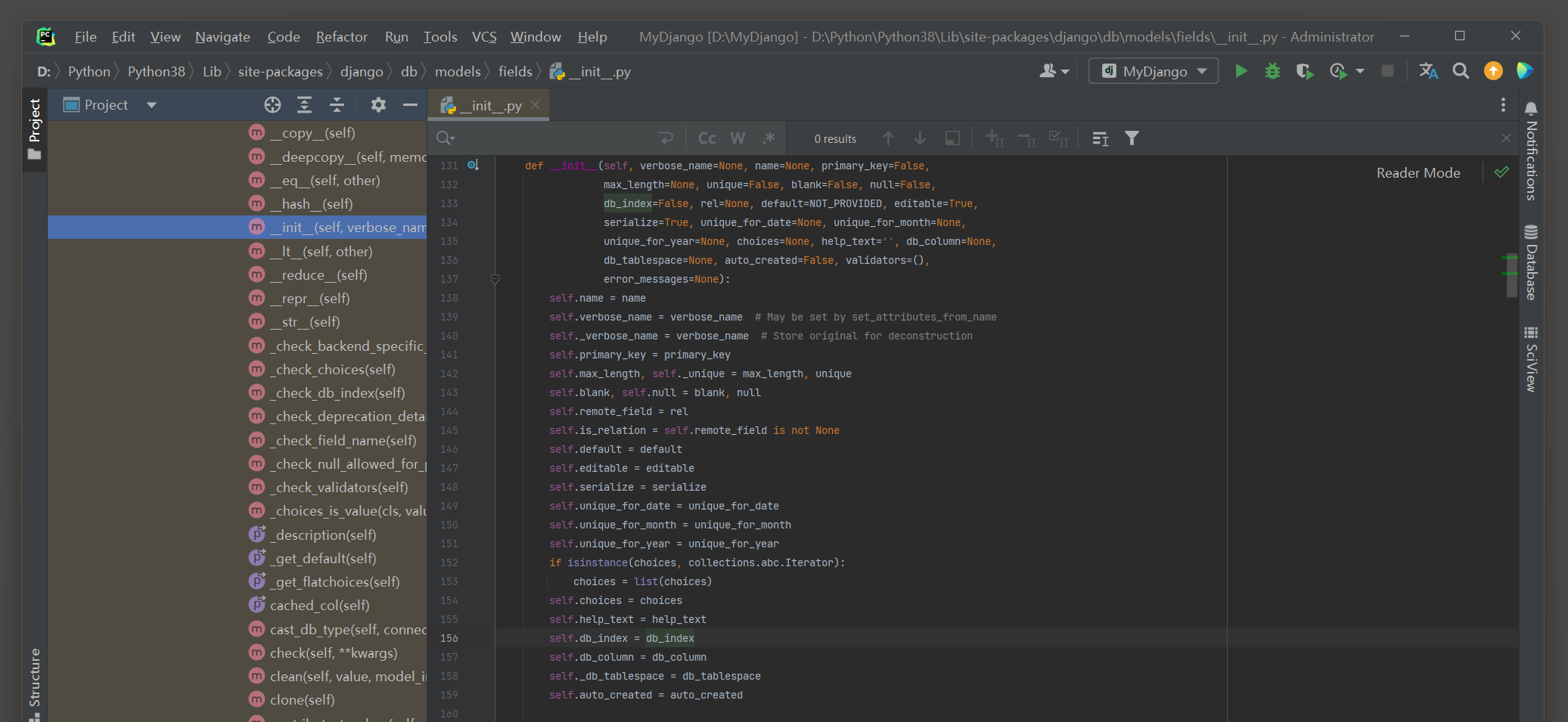This screenshot has width=1568, height=722.
Task: Click the models breadcrumb
Action: 458,72
